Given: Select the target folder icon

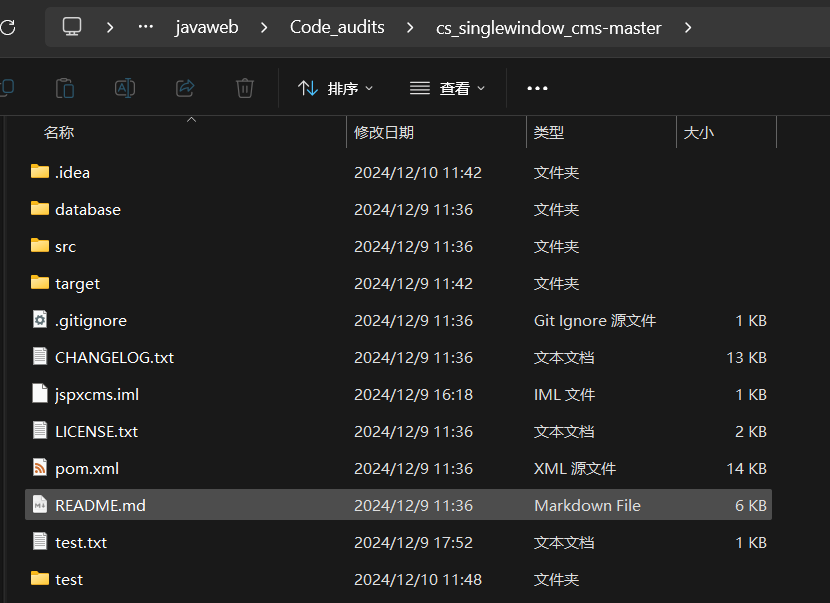Looking at the screenshot, I should tap(40, 283).
